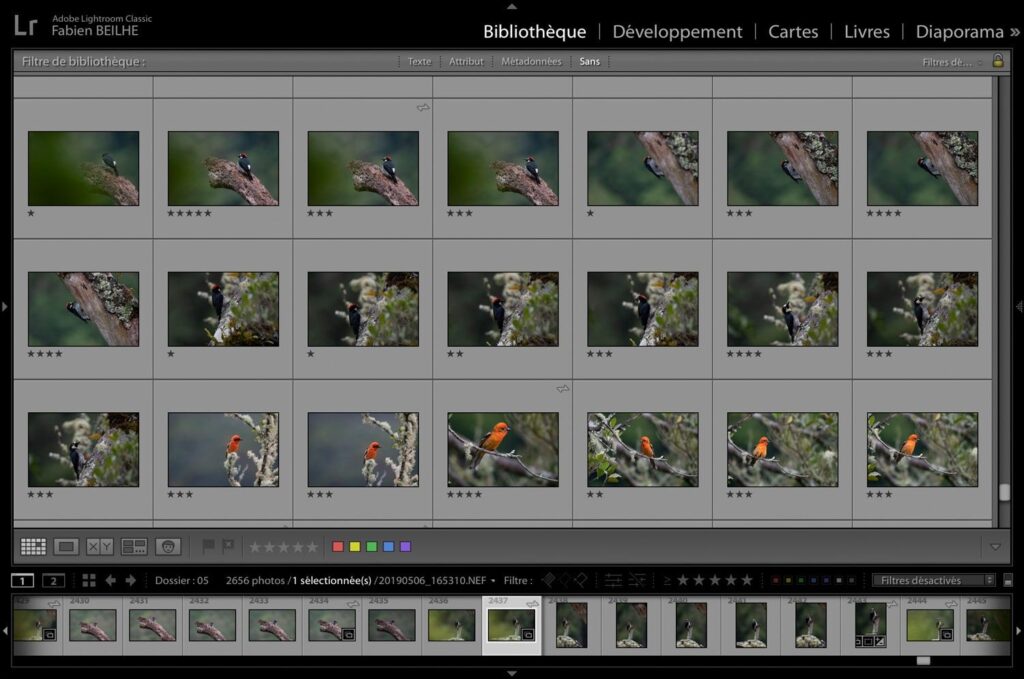This screenshot has width=1024, height=679.
Task: Switch to Grid view in the toolbar
Action: tap(33, 547)
